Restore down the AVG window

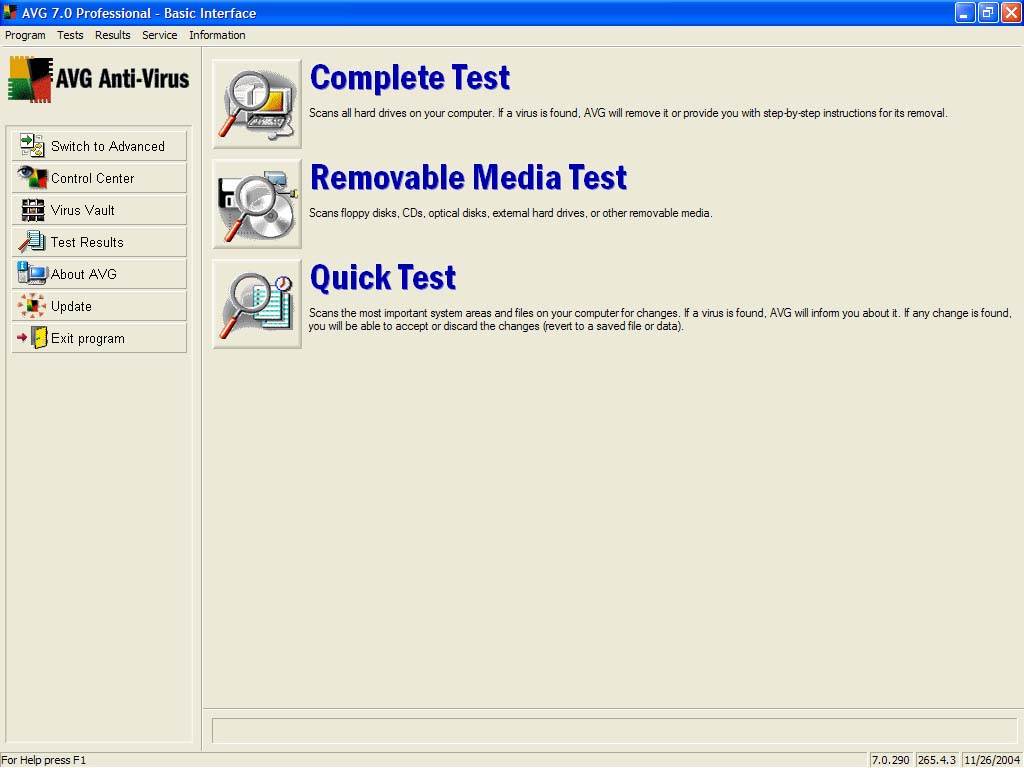pyautogui.click(x=987, y=12)
